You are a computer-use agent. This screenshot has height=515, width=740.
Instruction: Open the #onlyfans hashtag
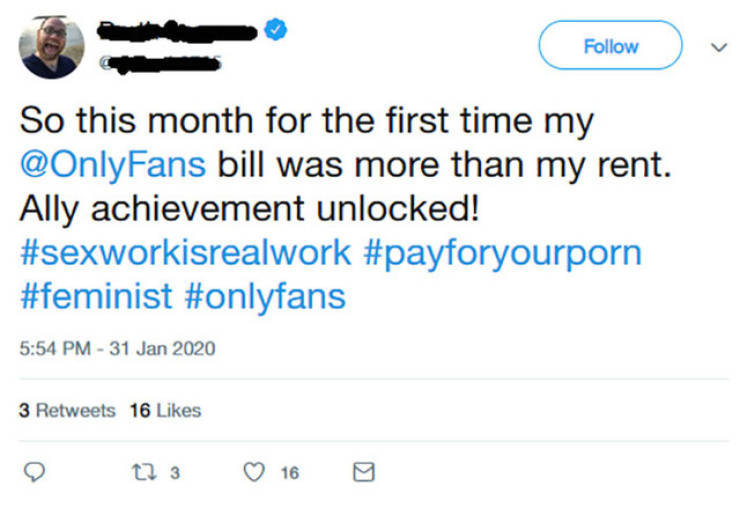coord(266,295)
